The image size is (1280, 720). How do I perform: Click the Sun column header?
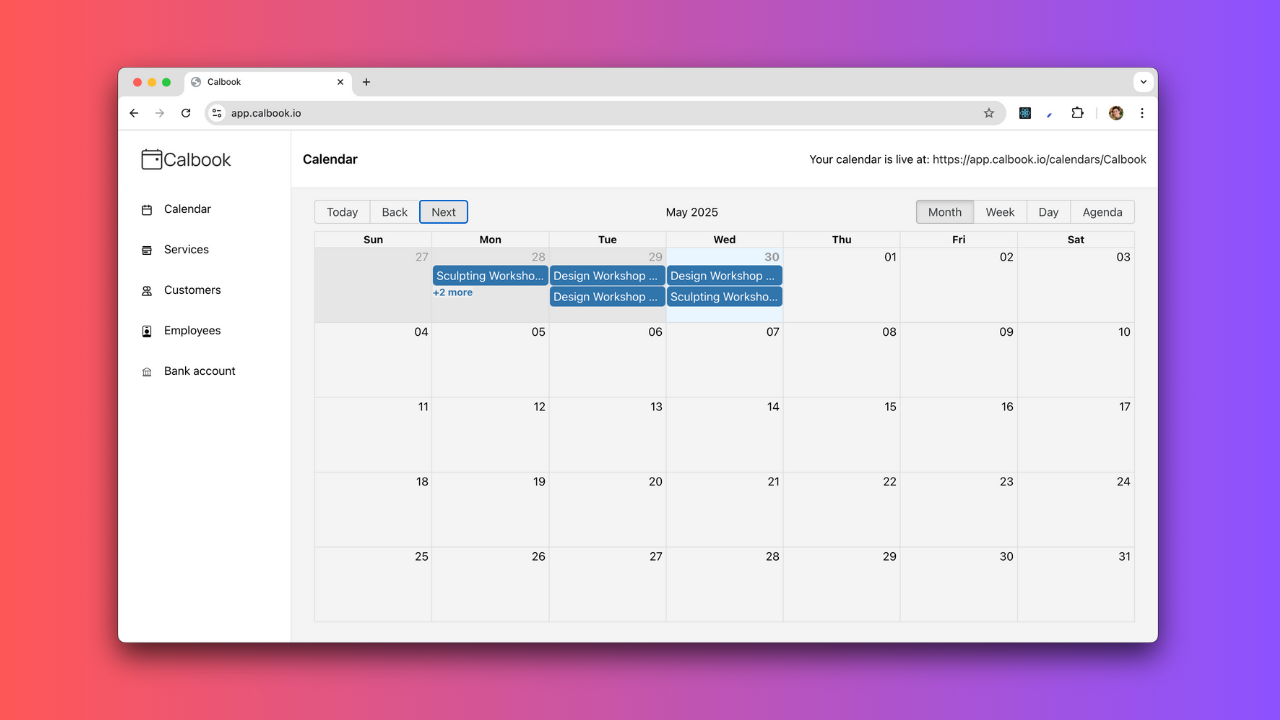click(x=373, y=240)
